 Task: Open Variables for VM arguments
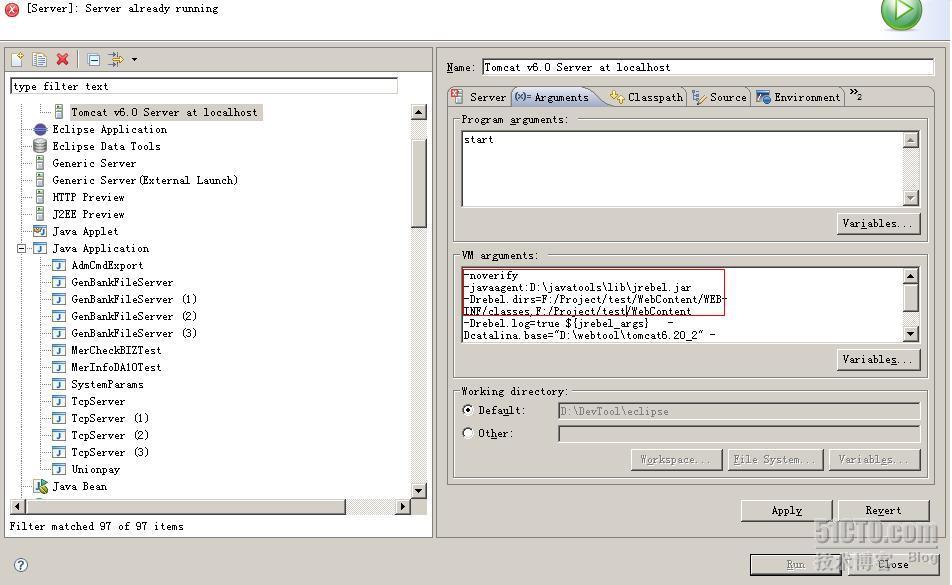click(878, 359)
